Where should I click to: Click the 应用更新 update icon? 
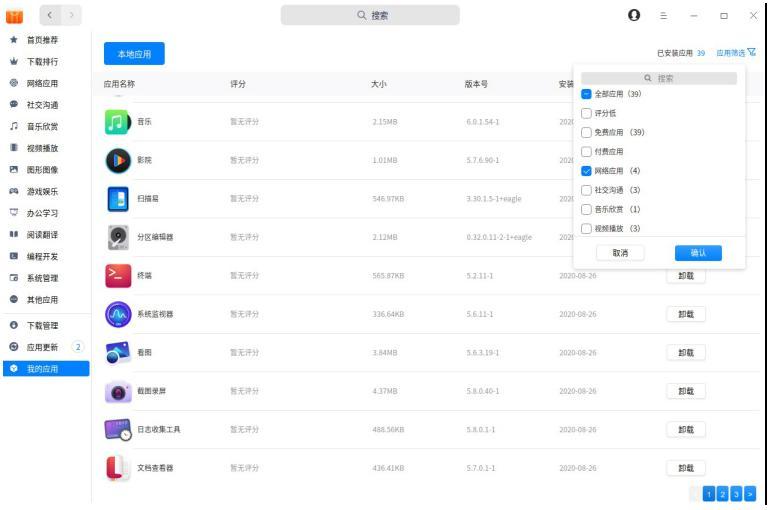tap(14, 346)
